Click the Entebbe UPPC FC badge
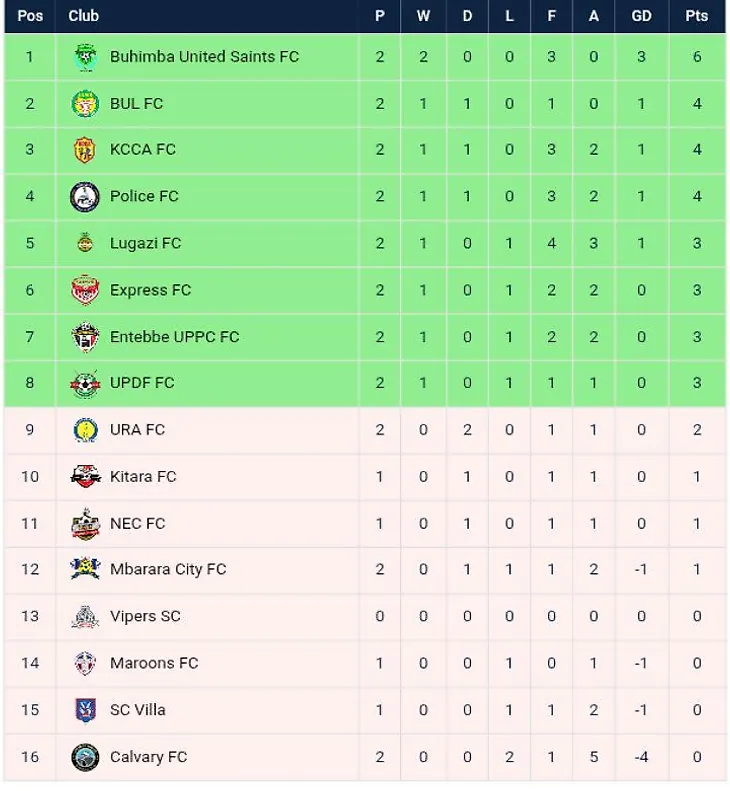Image resolution: width=730 pixels, height=791 pixels. [x=85, y=337]
